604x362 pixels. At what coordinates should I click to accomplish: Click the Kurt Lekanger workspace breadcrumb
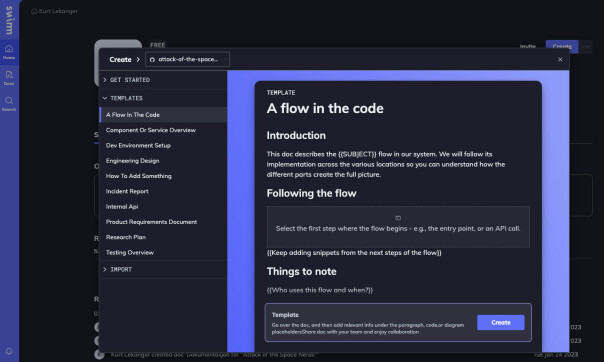(58, 11)
